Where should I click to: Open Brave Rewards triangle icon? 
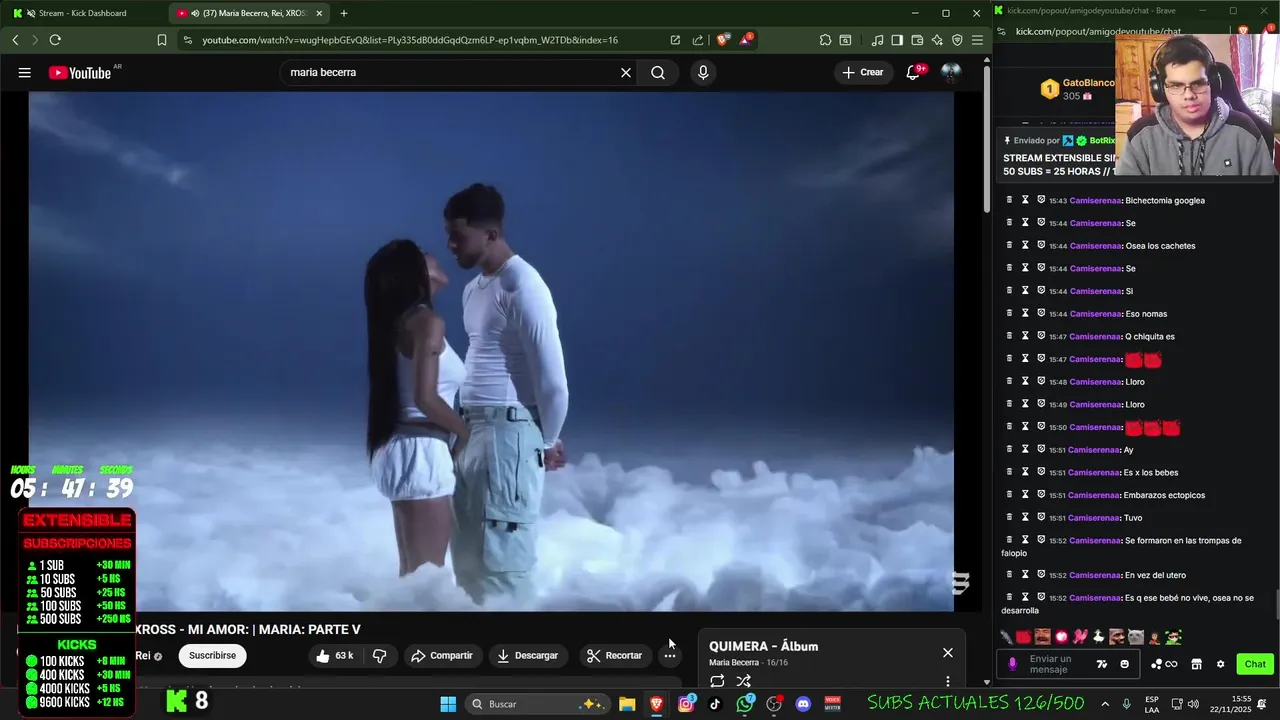[x=746, y=40]
